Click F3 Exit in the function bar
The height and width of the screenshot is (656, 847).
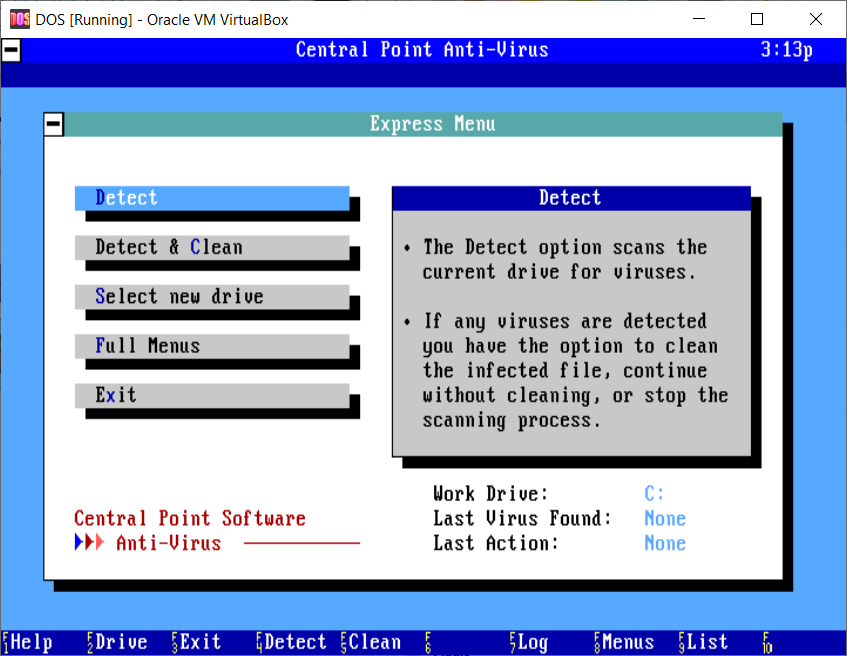tap(196, 642)
